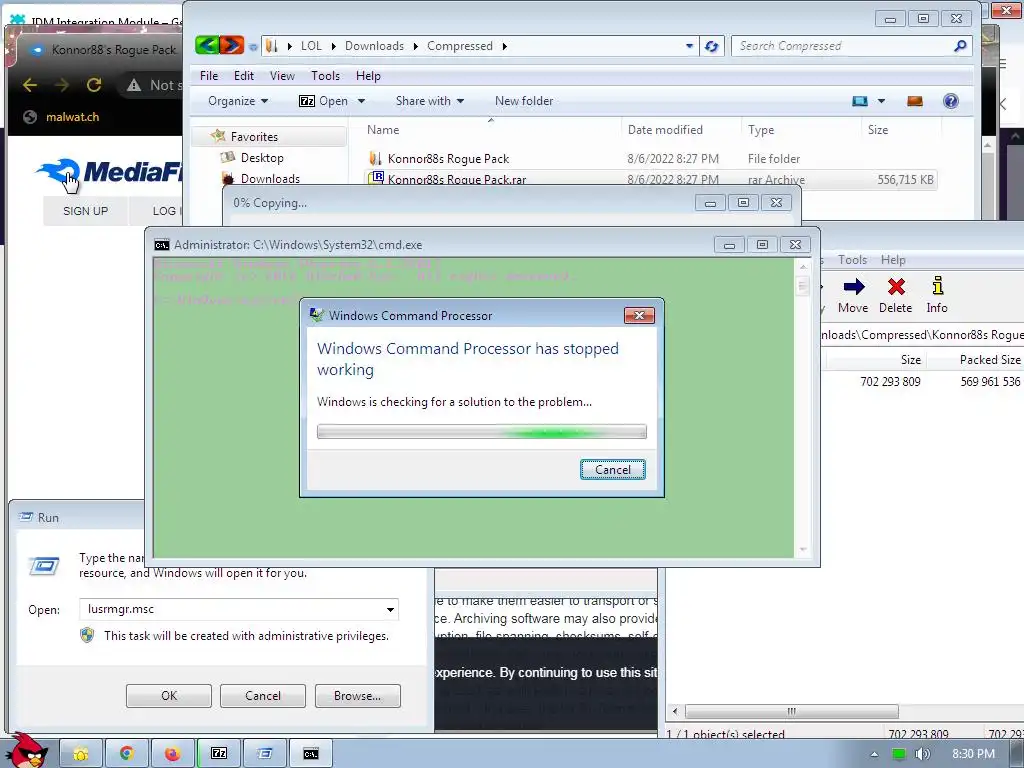
Task: Open the File menu in Explorer
Action: 209,76
